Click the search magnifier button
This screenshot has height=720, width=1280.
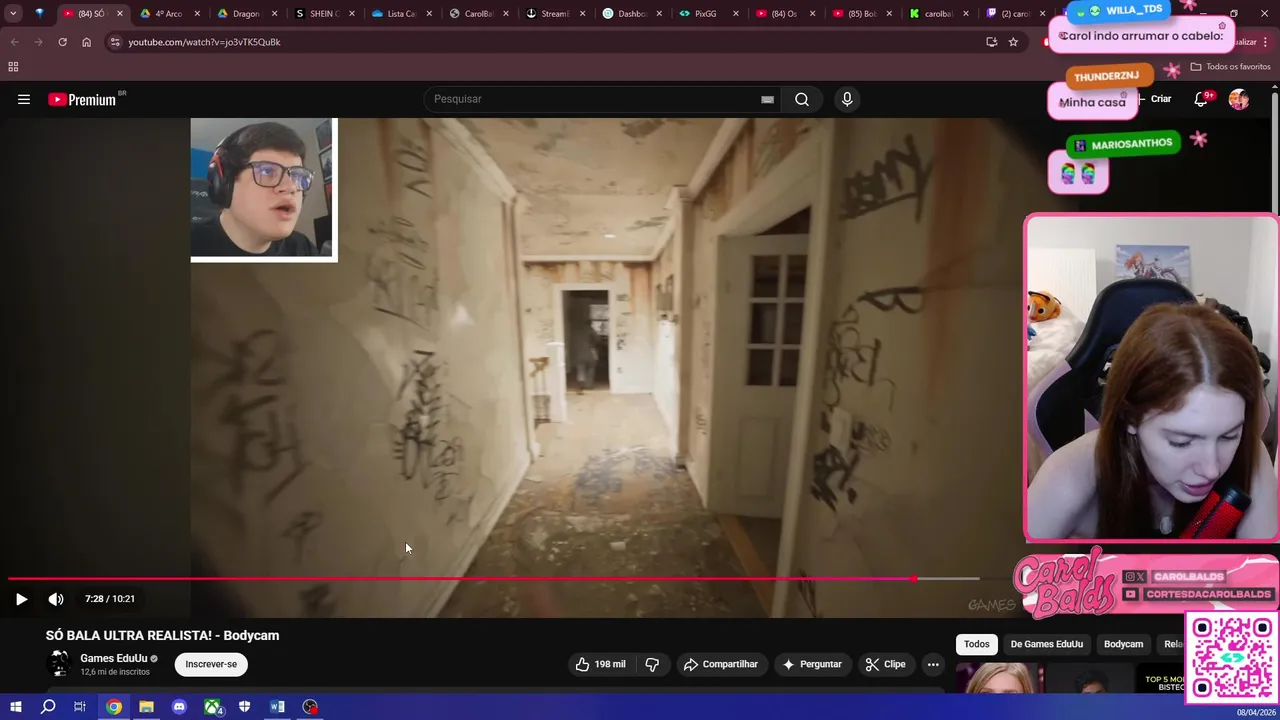click(x=802, y=99)
